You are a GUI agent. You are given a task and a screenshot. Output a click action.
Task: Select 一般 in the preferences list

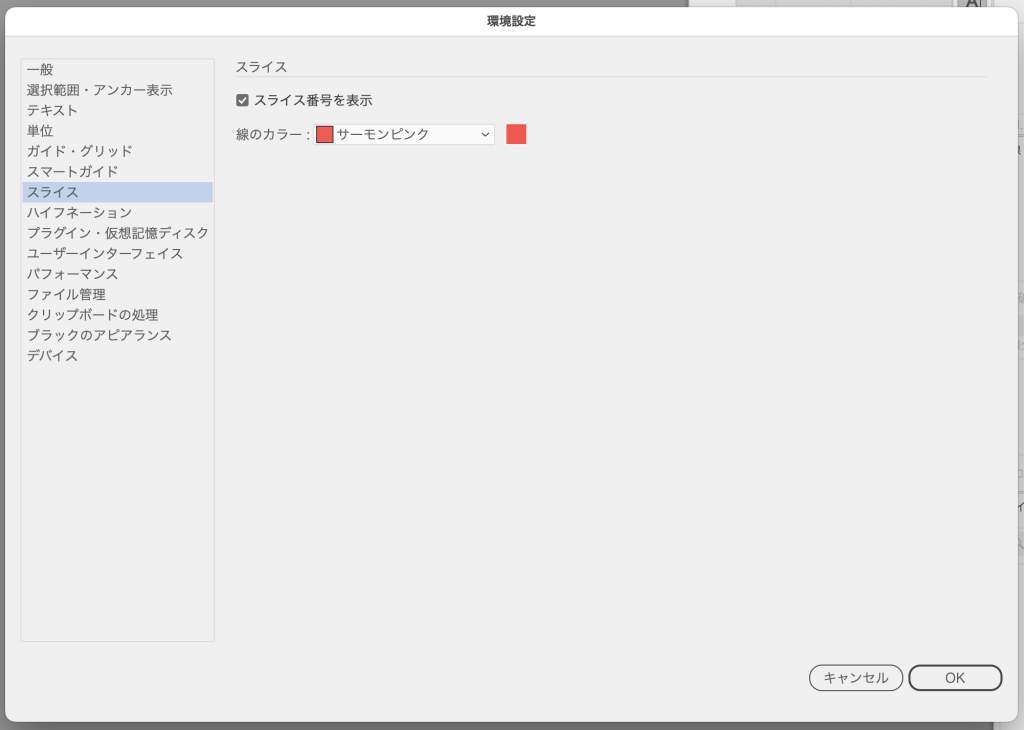click(x=41, y=70)
